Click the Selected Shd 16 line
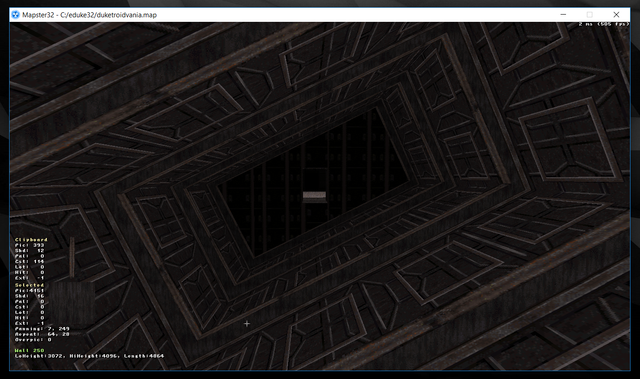This screenshot has height=379, width=640. [x=29, y=296]
